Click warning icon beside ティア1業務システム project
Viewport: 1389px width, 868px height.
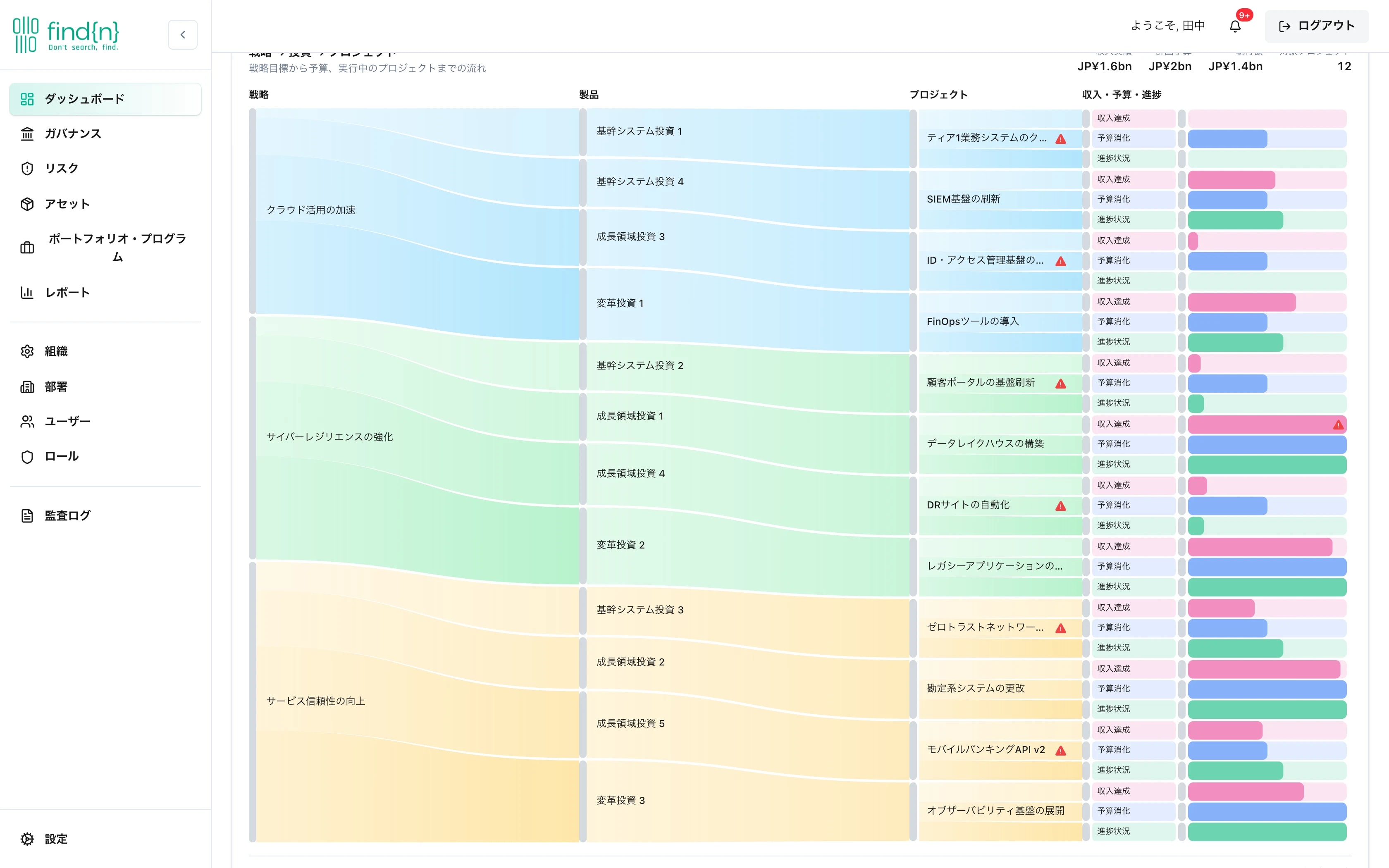(x=1061, y=139)
